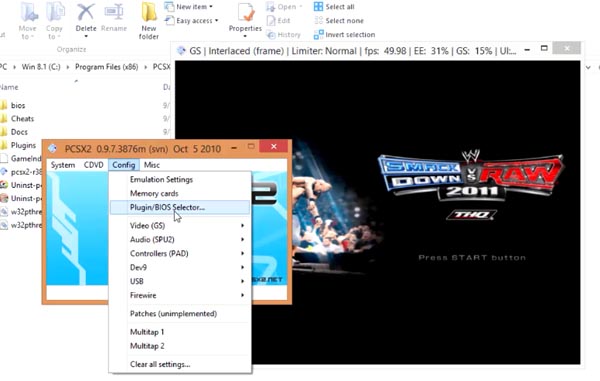The image size is (600, 381).
Task: Select Plugin/BIOS Selector... menu entry
Action: click(181, 207)
